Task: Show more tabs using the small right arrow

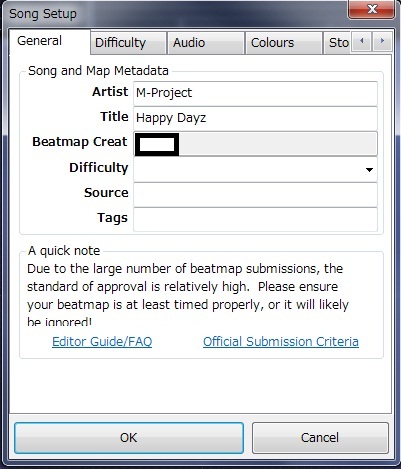Action: point(382,41)
